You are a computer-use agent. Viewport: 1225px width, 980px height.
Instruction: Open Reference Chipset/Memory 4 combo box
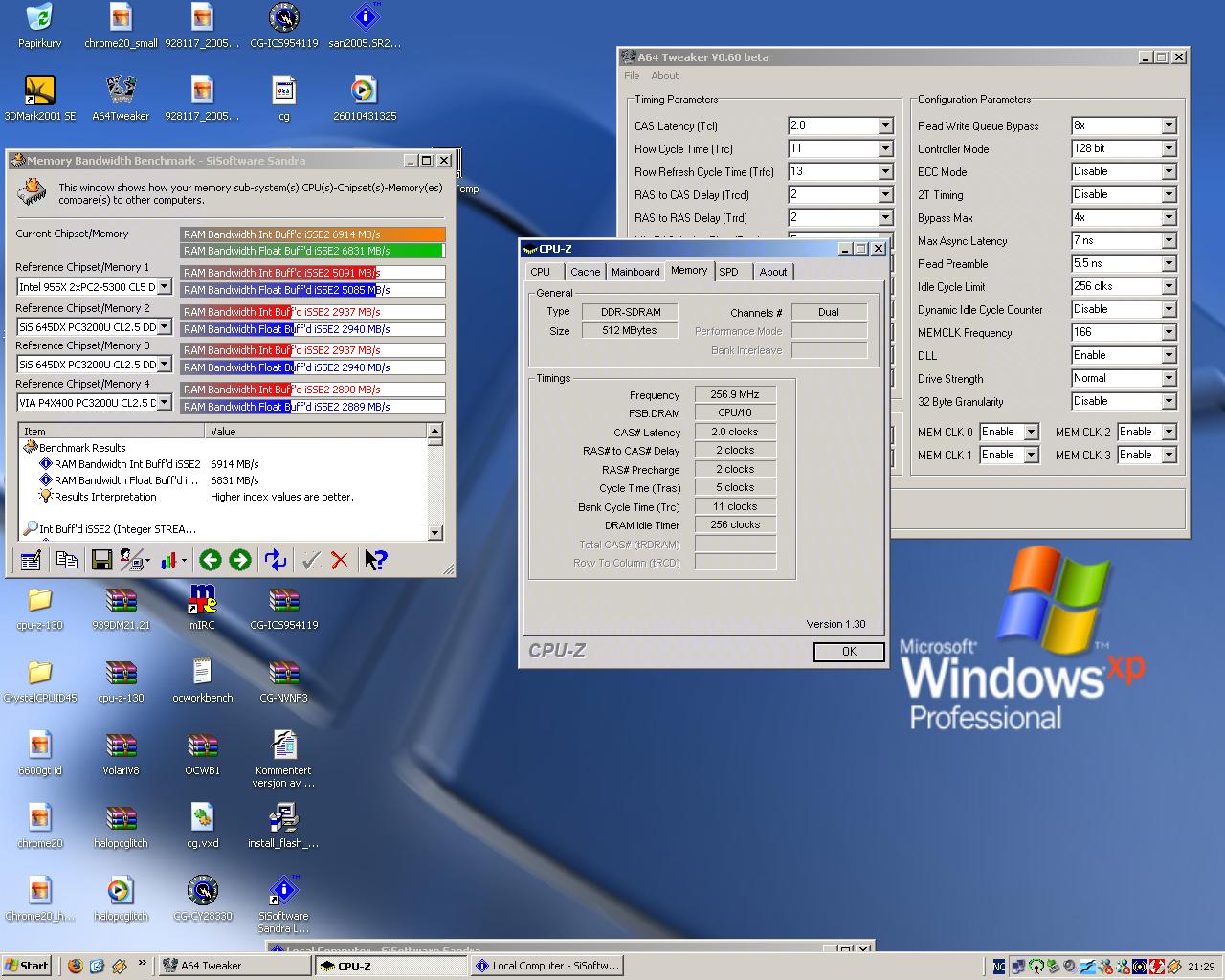pyautogui.click(x=165, y=403)
